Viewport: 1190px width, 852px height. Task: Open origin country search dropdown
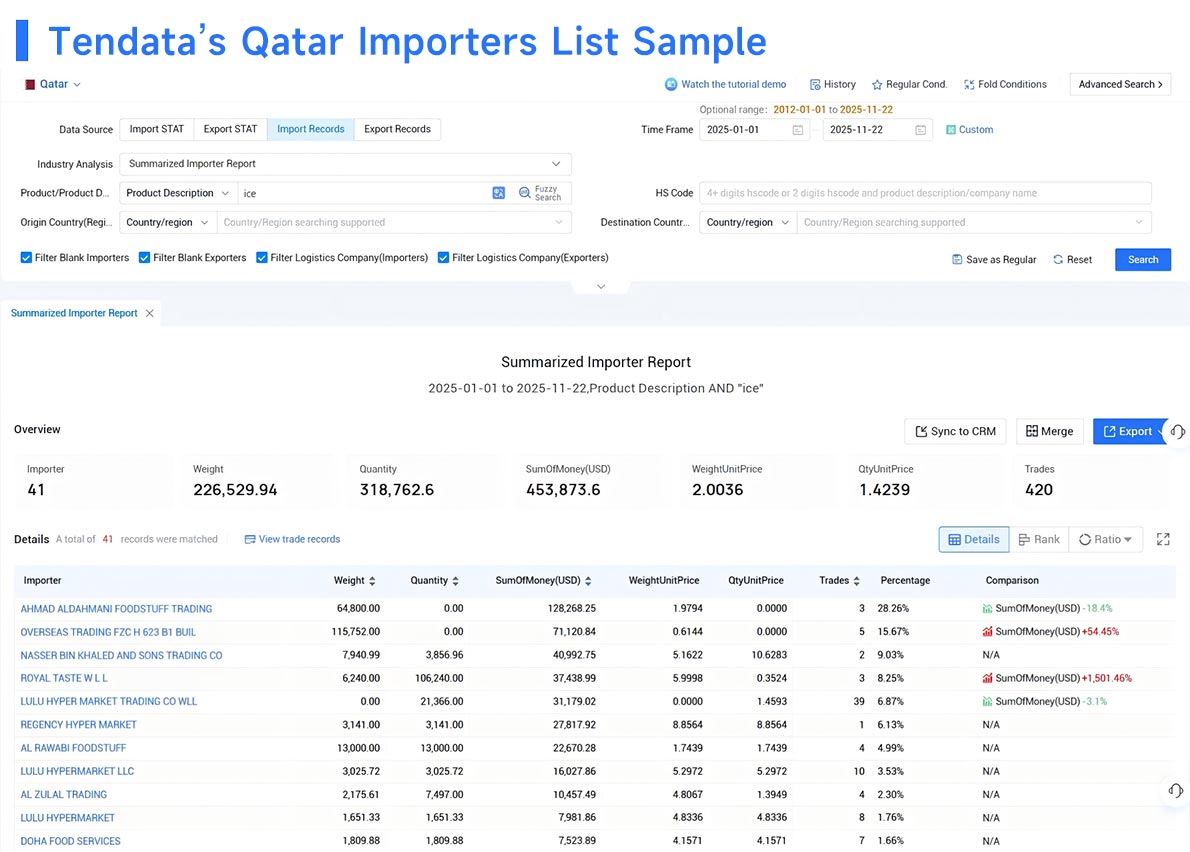click(394, 222)
